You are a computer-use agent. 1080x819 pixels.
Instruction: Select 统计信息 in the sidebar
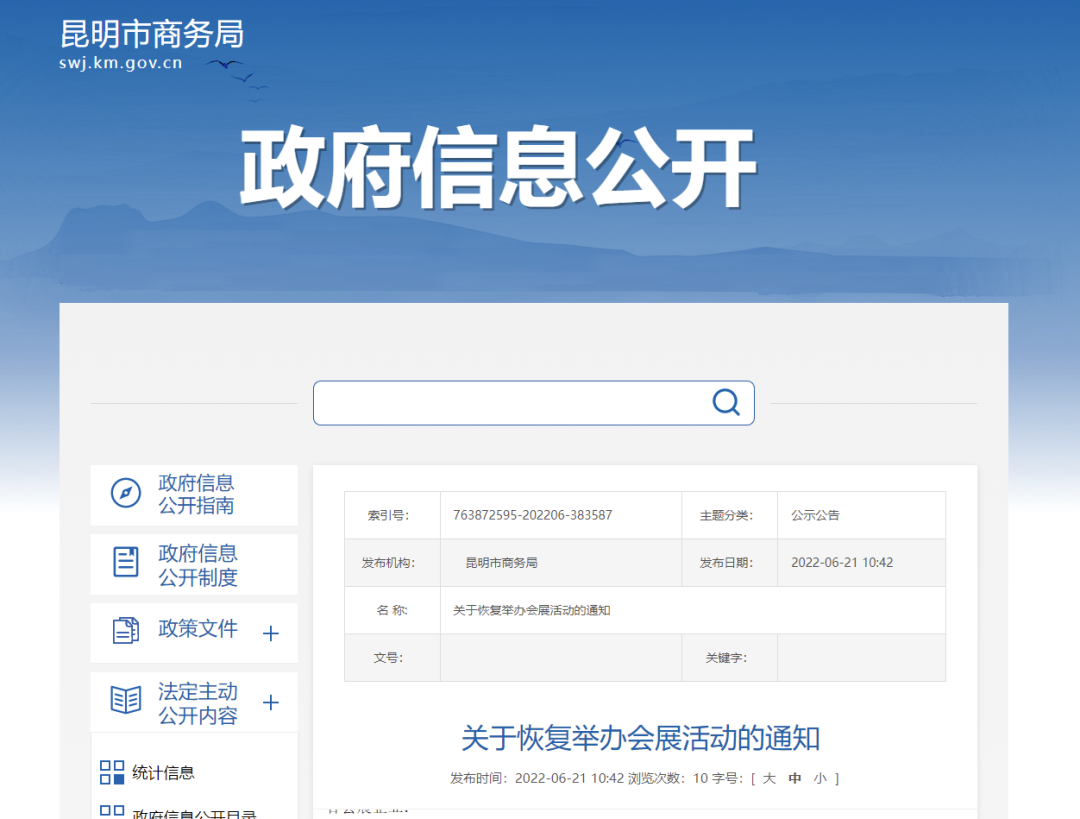pyautogui.click(x=163, y=773)
